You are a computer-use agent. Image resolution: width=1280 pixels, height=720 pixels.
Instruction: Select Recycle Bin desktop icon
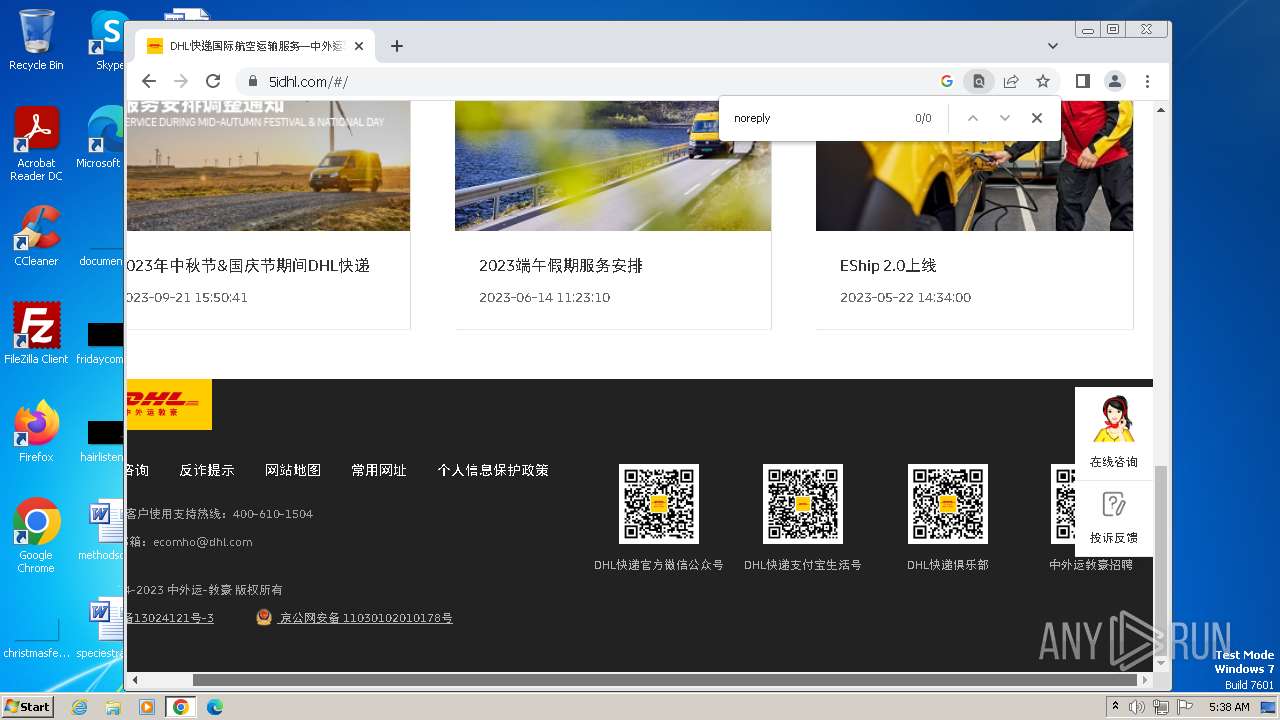(36, 41)
